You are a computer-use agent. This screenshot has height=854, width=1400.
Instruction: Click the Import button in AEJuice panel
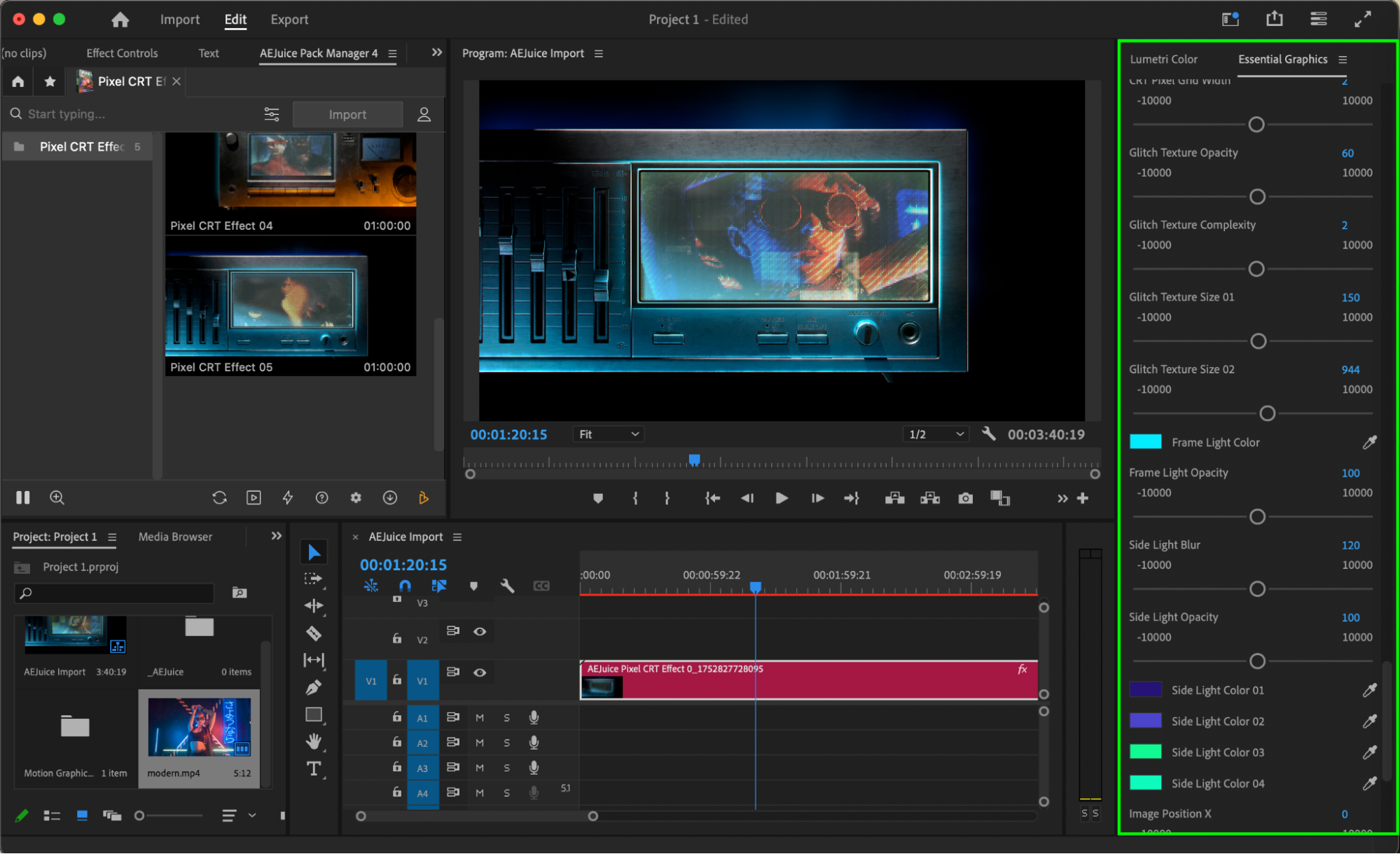point(347,114)
